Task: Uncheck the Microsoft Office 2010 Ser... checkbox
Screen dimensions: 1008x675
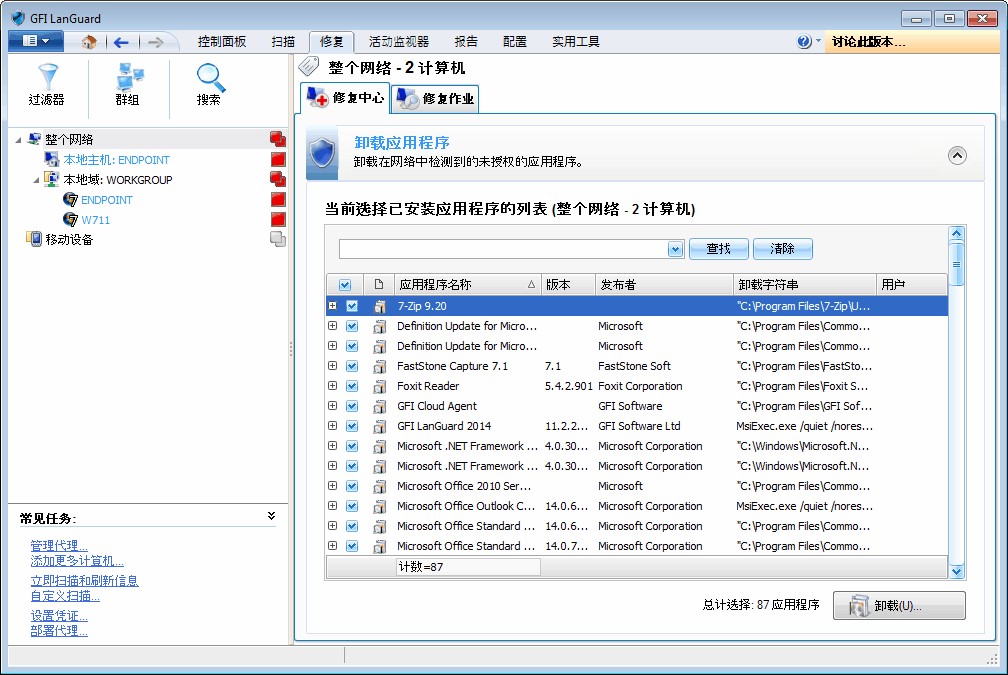Action: click(352, 486)
